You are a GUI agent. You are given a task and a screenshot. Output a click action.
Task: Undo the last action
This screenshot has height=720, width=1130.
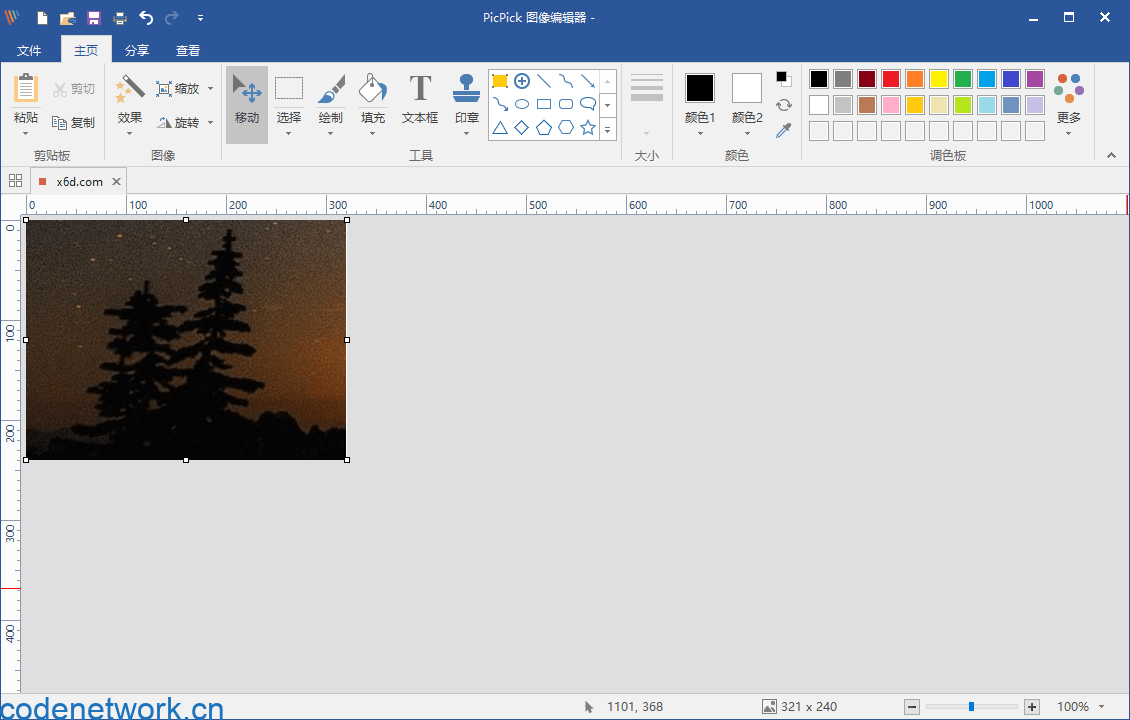(x=146, y=18)
